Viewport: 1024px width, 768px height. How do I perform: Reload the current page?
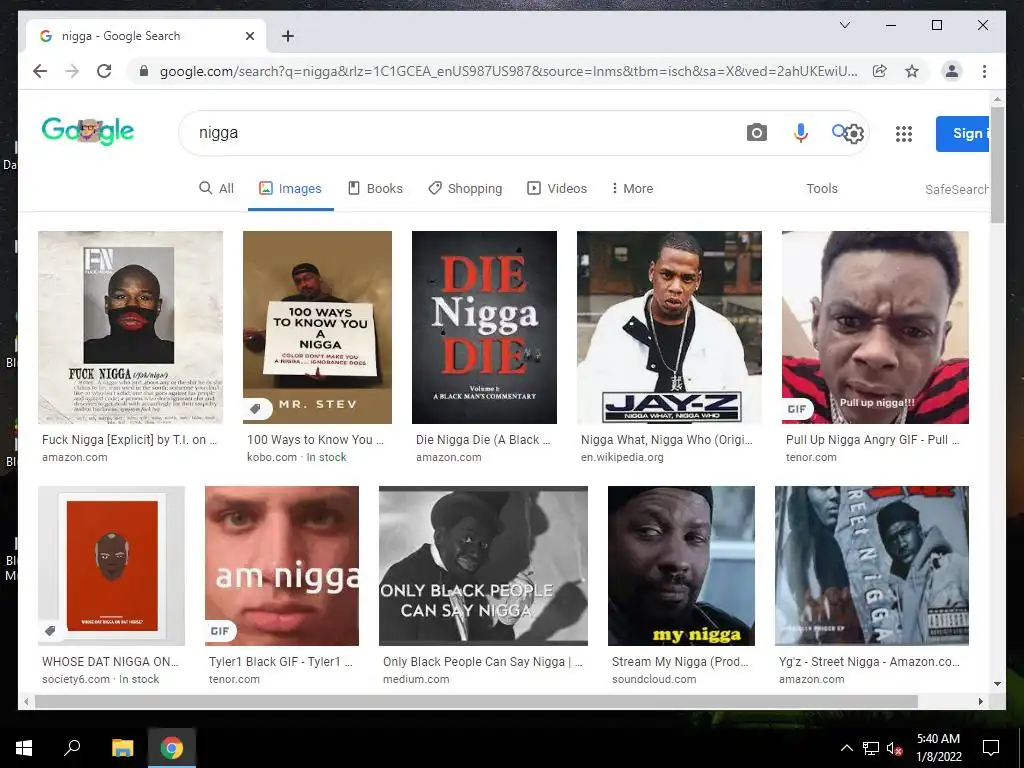pos(104,71)
